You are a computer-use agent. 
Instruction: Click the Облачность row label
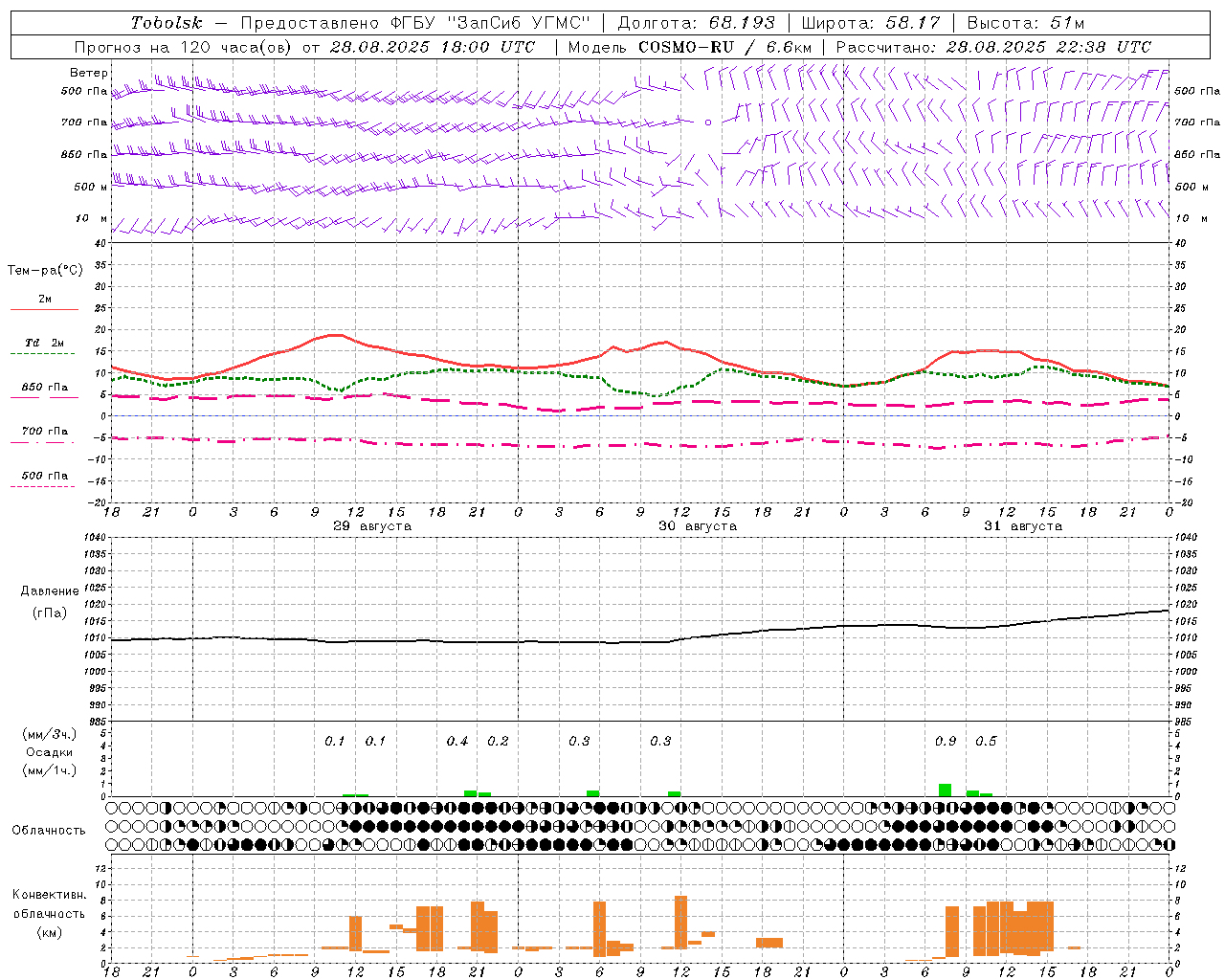pyautogui.click(x=49, y=830)
